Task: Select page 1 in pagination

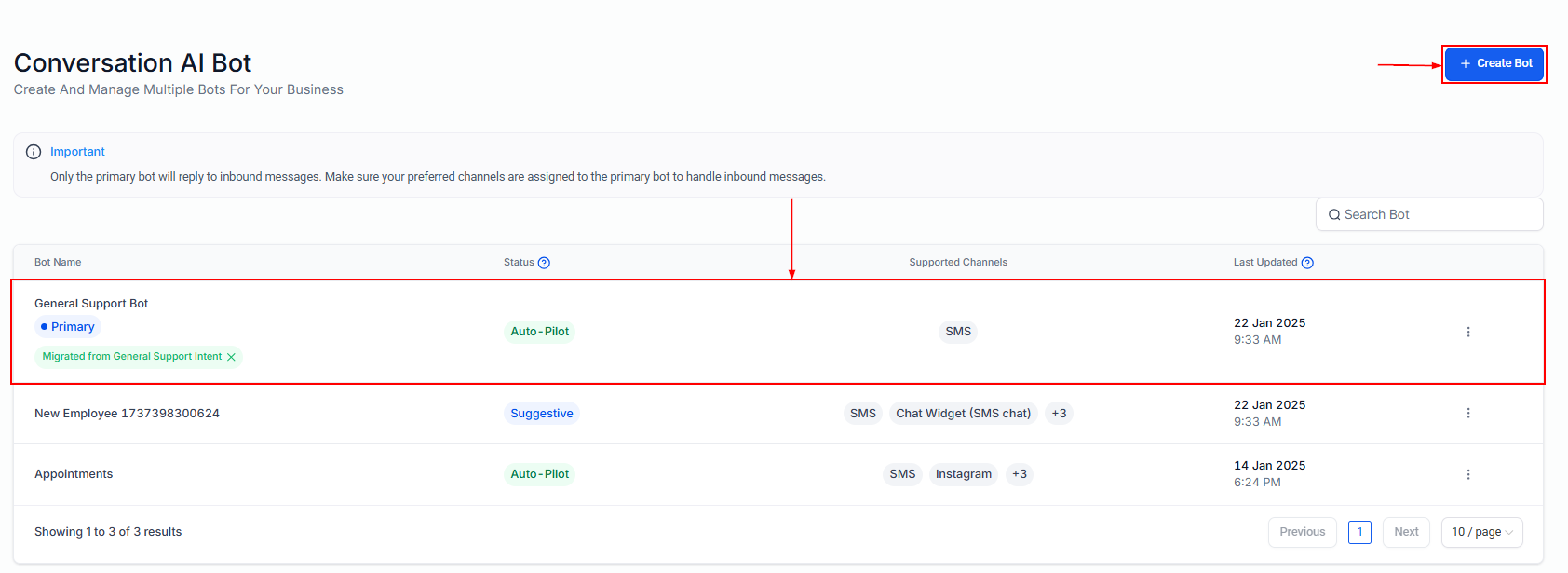Action: click(x=1359, y=532)
